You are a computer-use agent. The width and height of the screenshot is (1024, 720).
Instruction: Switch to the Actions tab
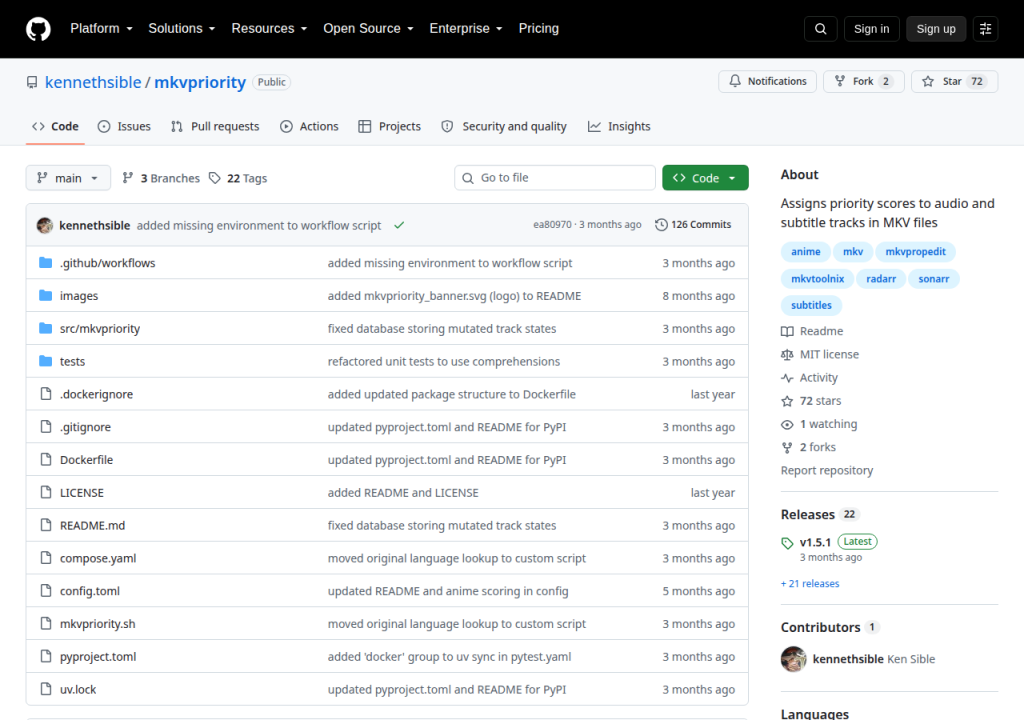[x=309, y=126]
